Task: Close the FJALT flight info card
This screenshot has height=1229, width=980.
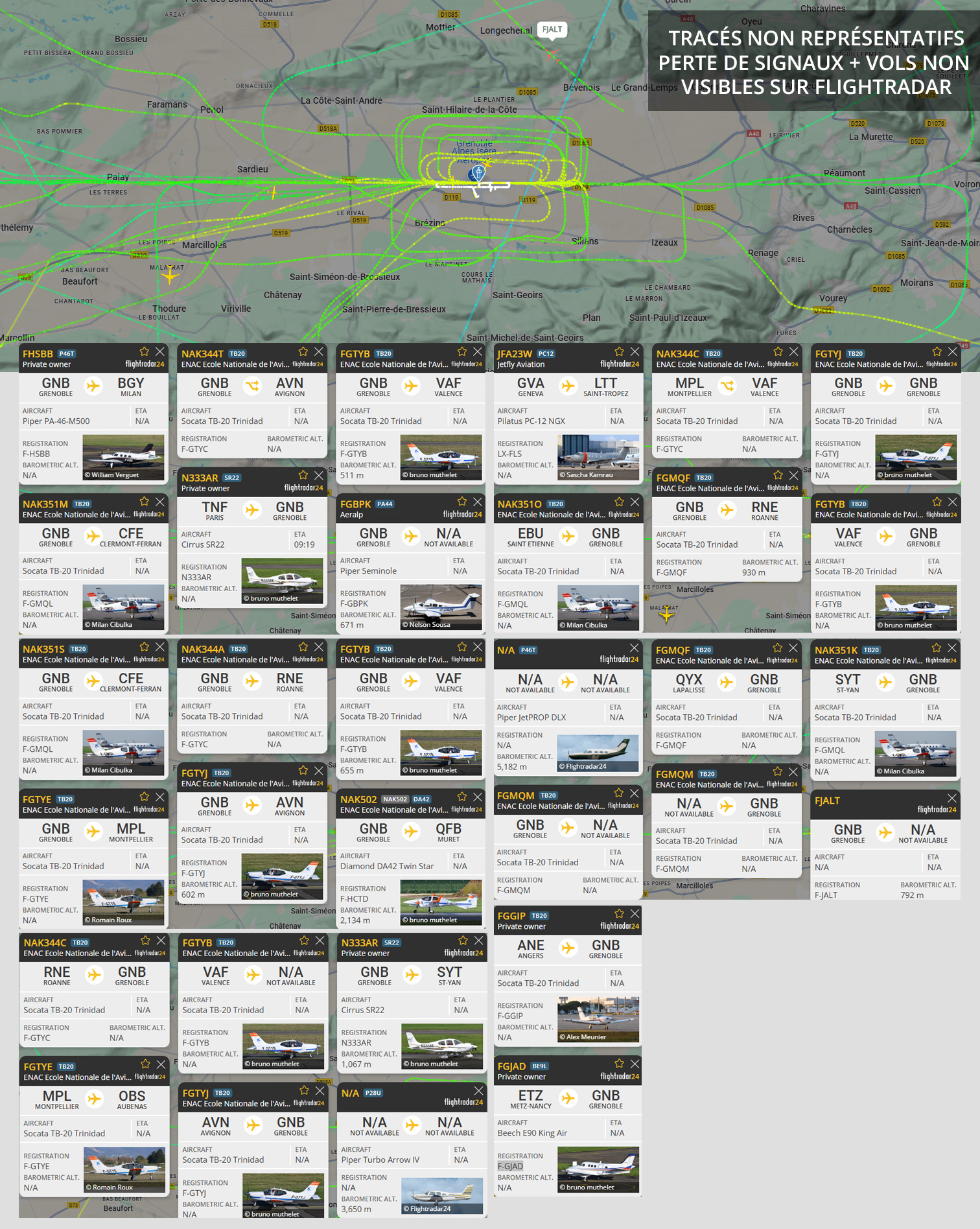Action: click(951, 798)
